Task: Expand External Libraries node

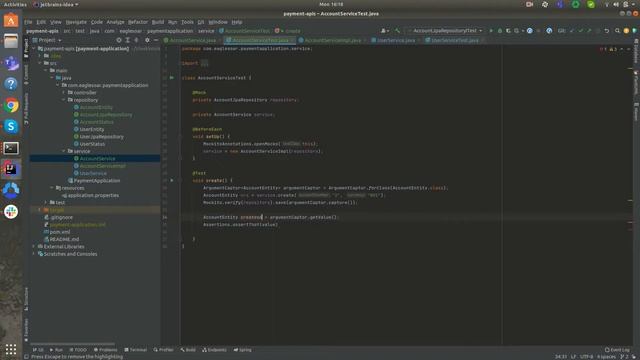Action: [34, 247]
